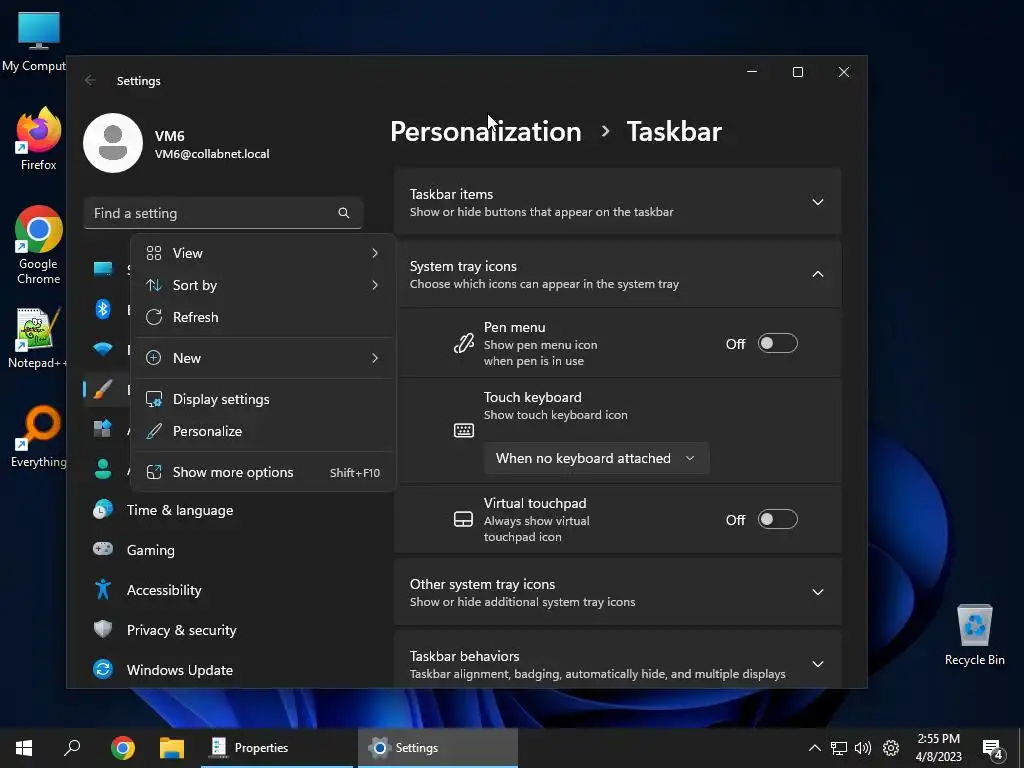
Task: Open the View submenu
Action: click(x=263, y=253)
